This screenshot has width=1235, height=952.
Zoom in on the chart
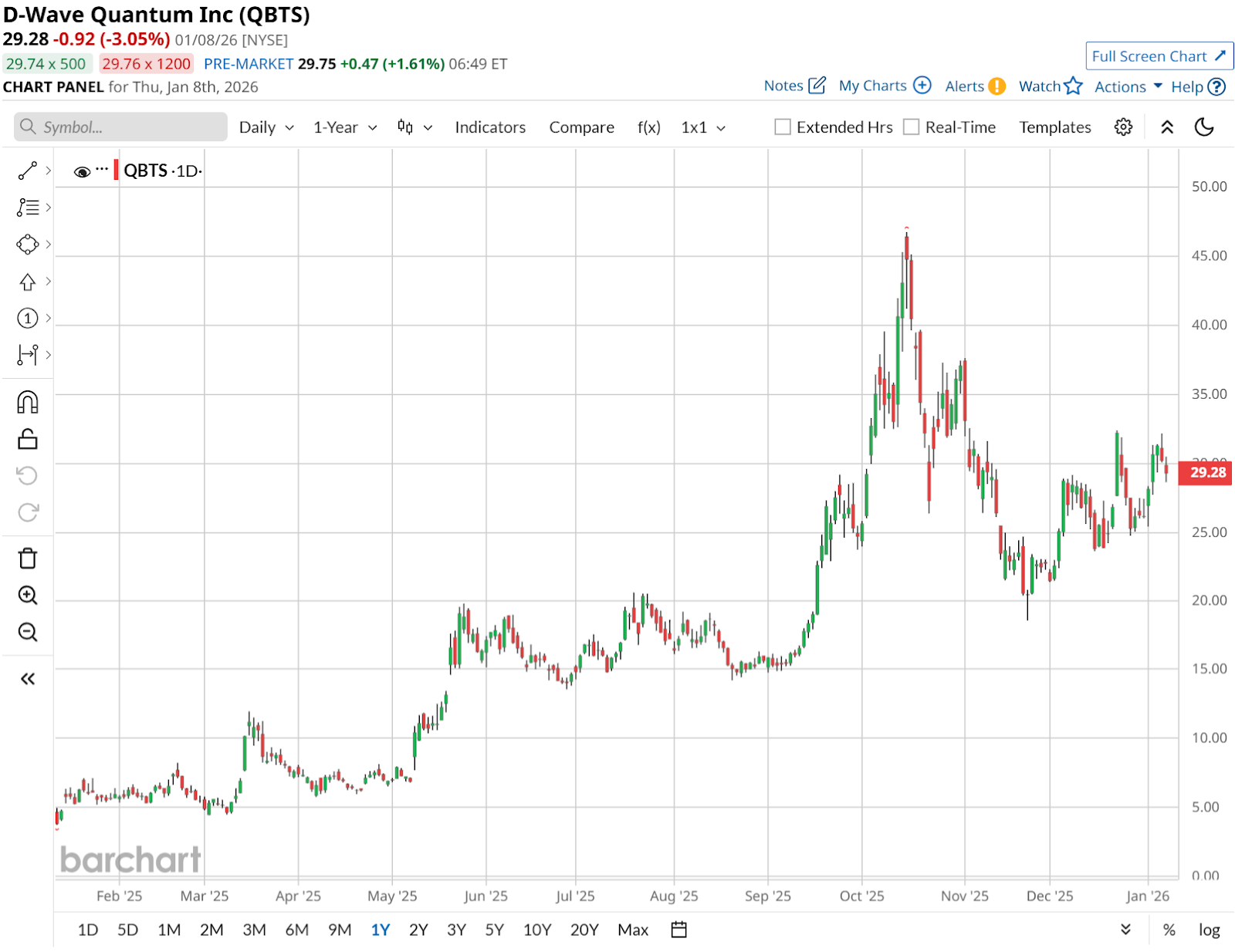(x=28, y=595)
